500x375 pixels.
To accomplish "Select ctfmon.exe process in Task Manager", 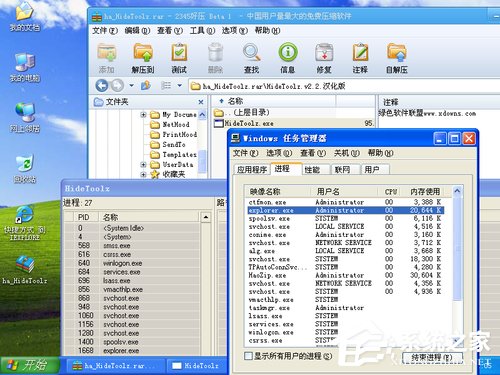I will pyautogui.click(x=346, y=202).
